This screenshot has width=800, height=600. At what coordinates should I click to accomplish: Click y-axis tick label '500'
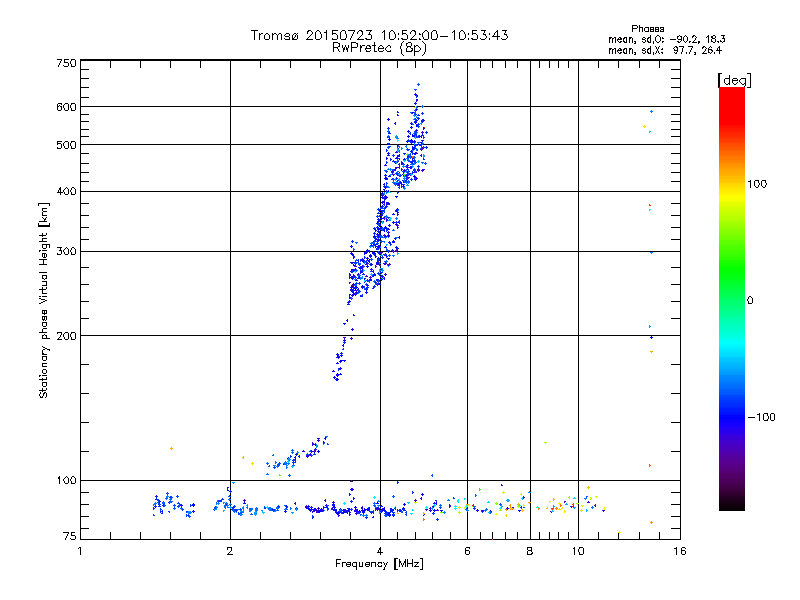coord(66,145)
